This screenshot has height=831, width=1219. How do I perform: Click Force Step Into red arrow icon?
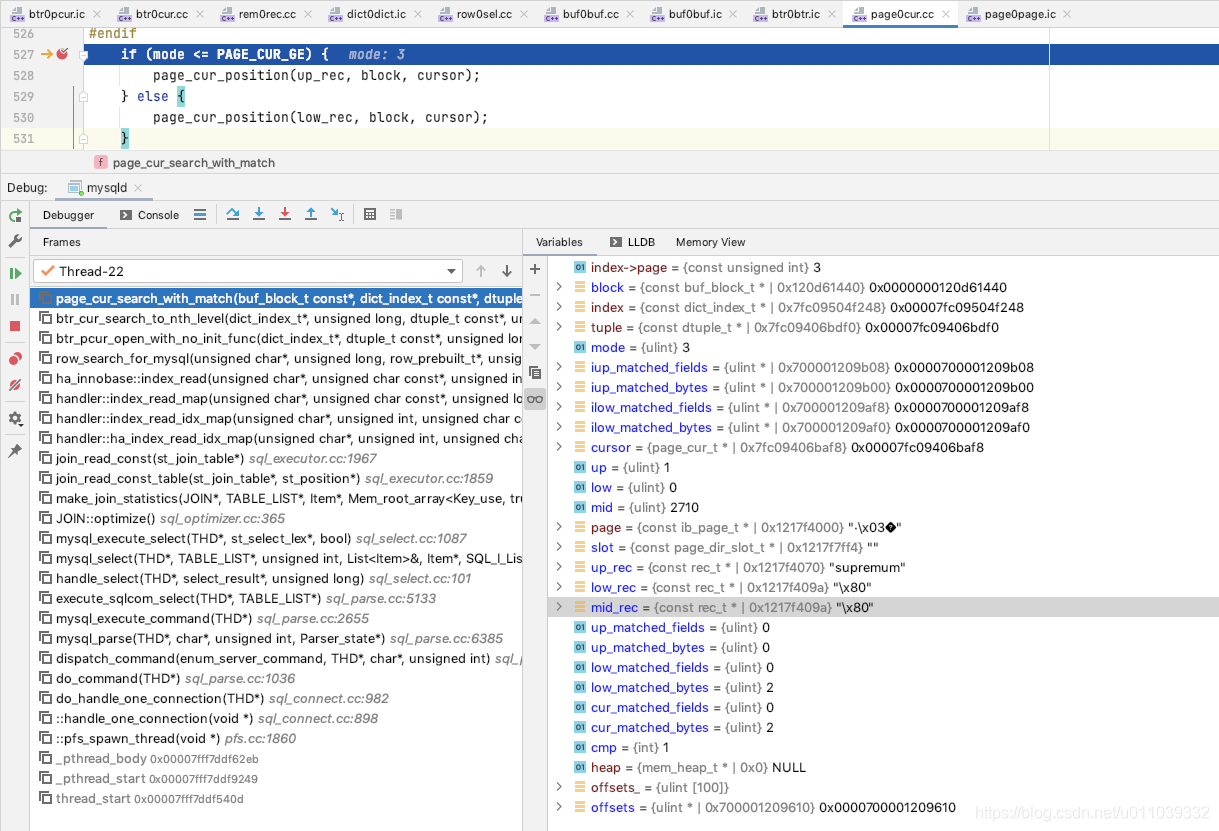[x=285, y=214]
